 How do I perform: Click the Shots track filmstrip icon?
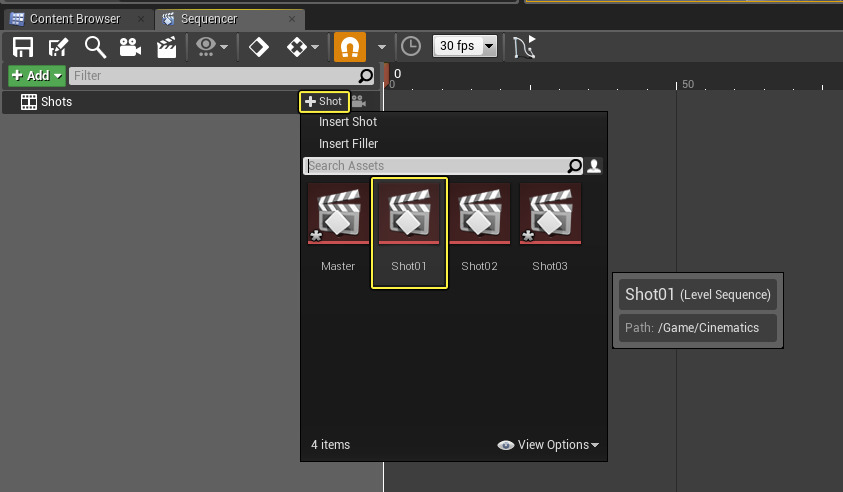coord(29,102)
